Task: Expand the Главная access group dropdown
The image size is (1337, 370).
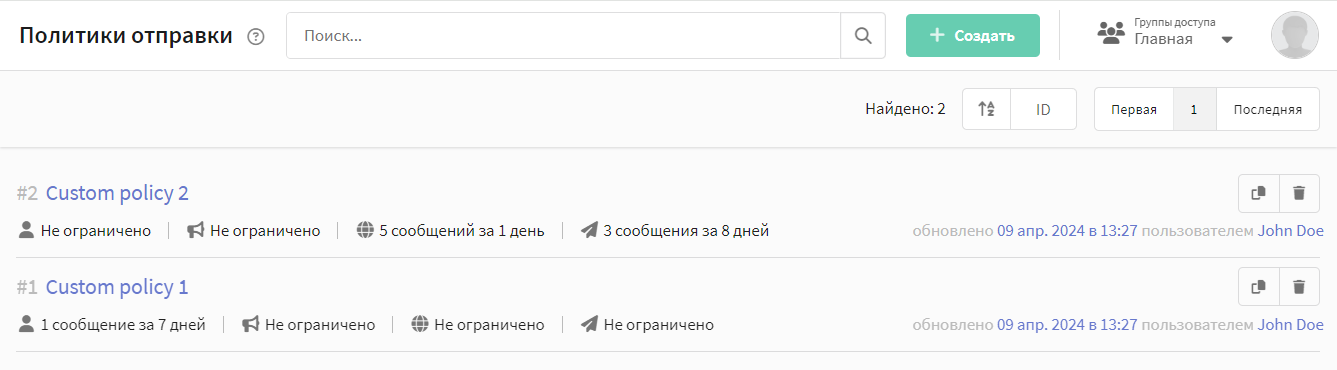Action: coord(1227,40)
